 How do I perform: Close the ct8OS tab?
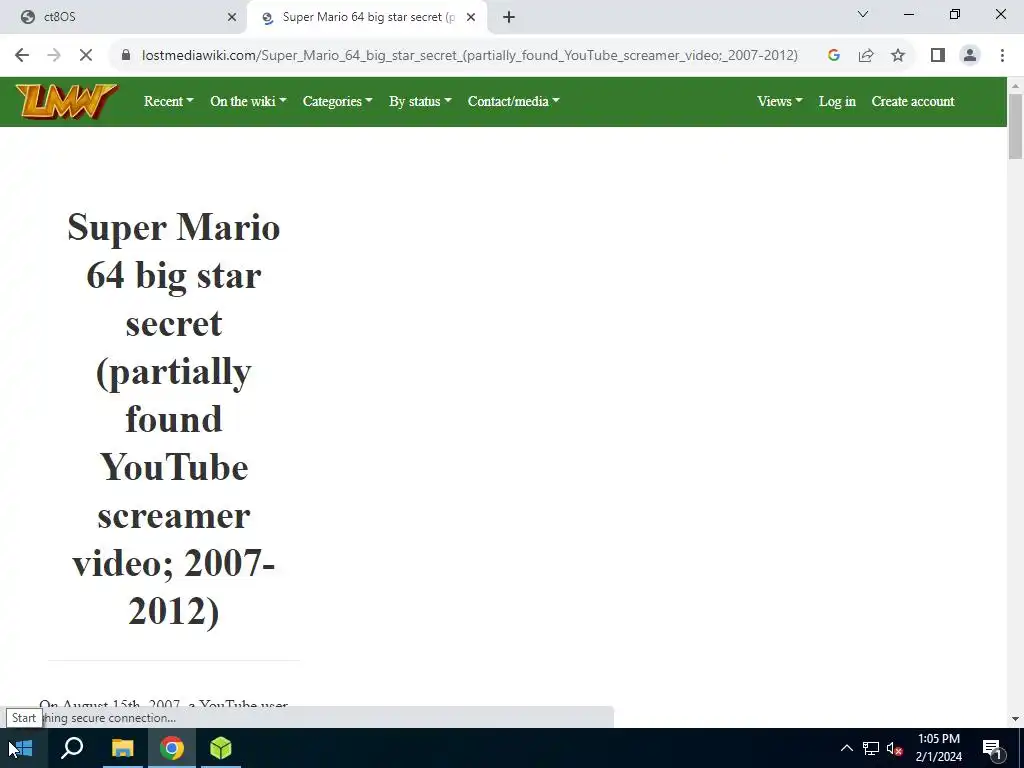pos(232,18)
